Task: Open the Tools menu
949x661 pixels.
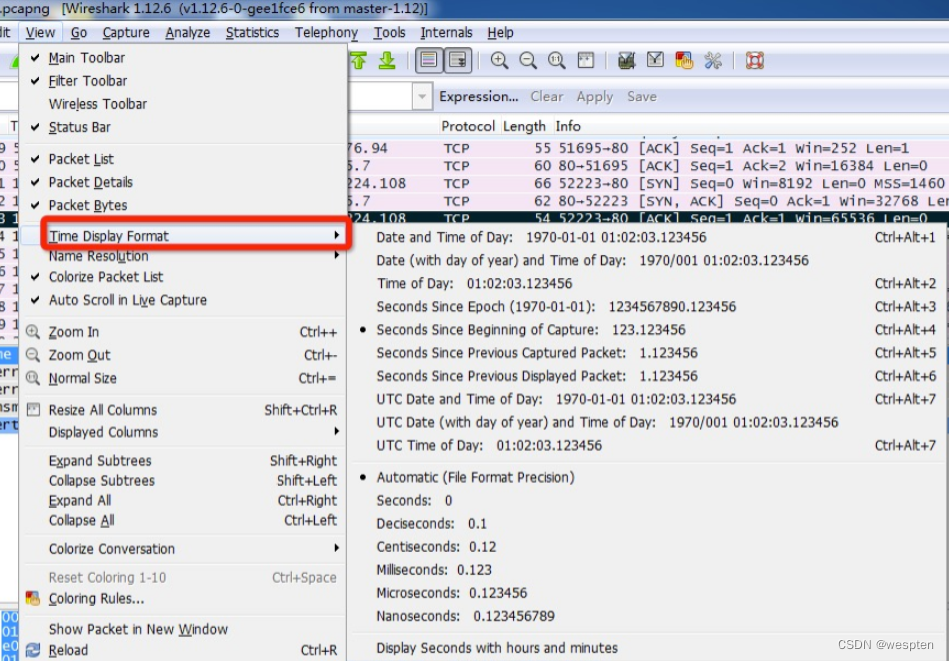Action: point(389,33)
